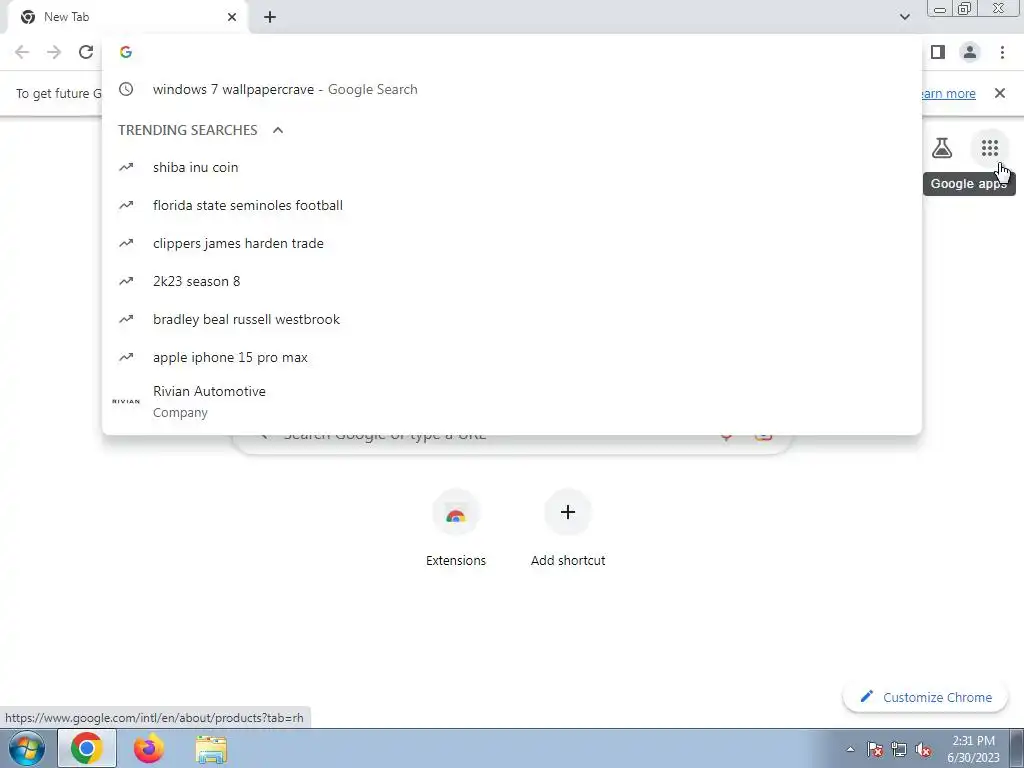Click the muted volume tray icon

(923, 750)
